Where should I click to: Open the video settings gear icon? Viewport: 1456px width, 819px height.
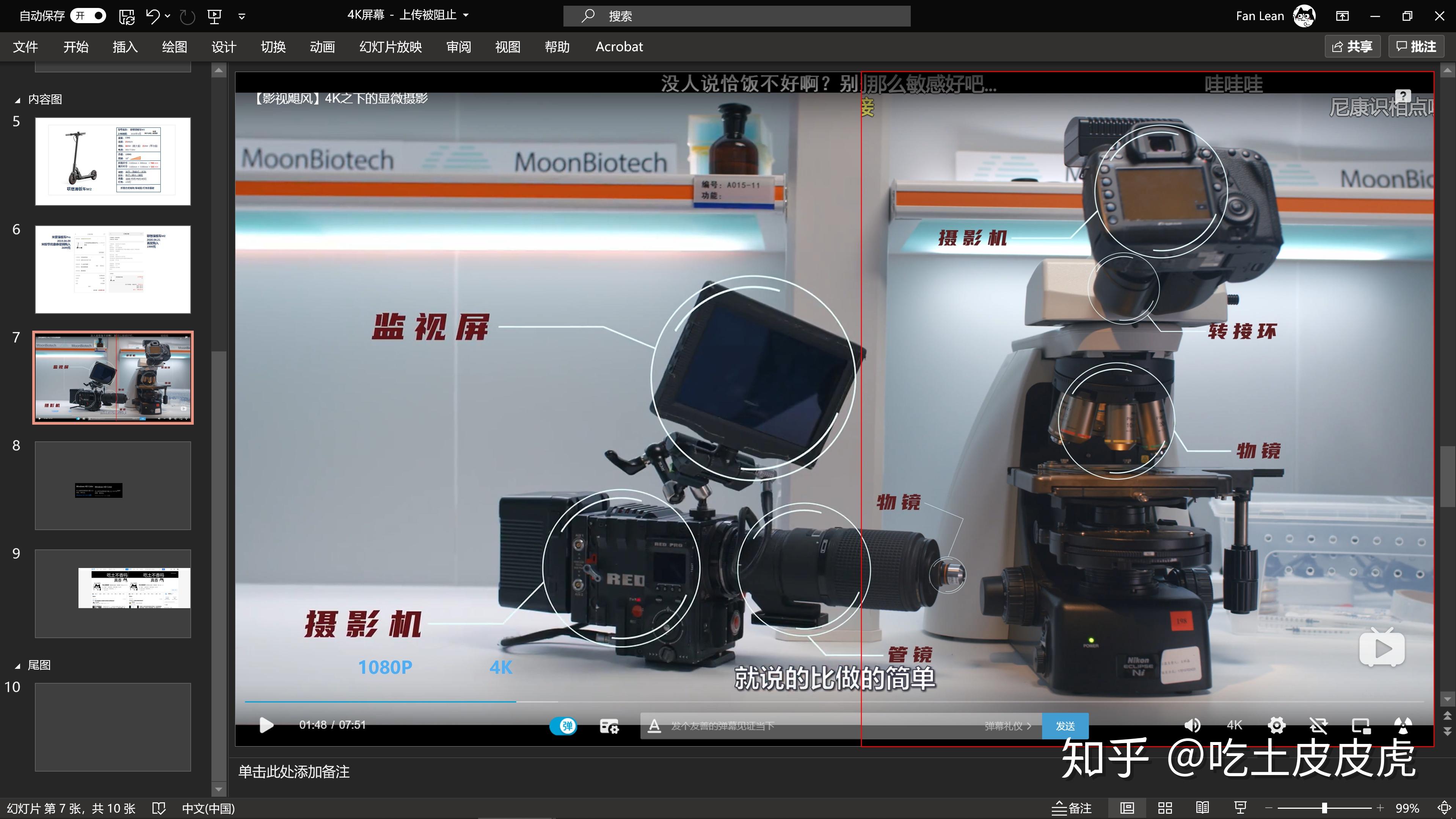point(1276,725)
